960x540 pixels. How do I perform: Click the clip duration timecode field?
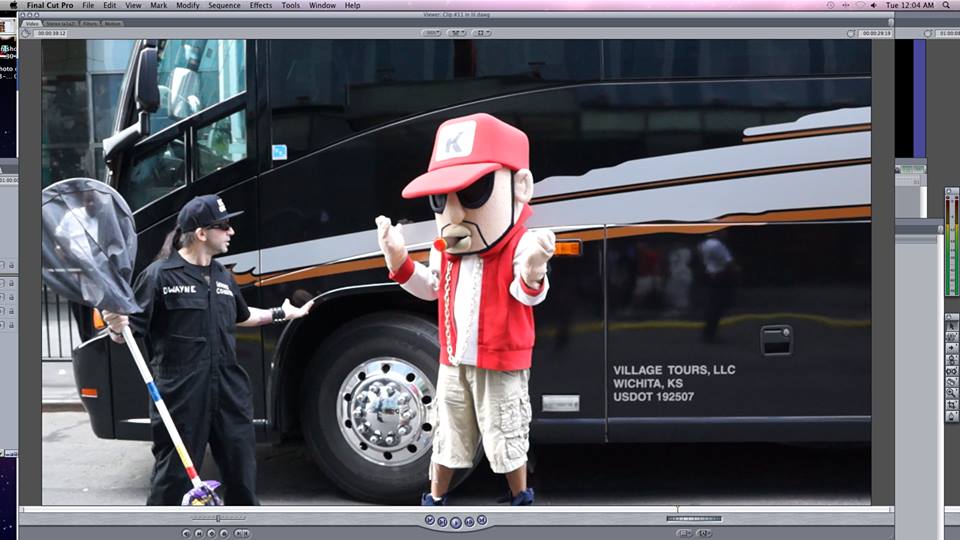pos(51,33)
